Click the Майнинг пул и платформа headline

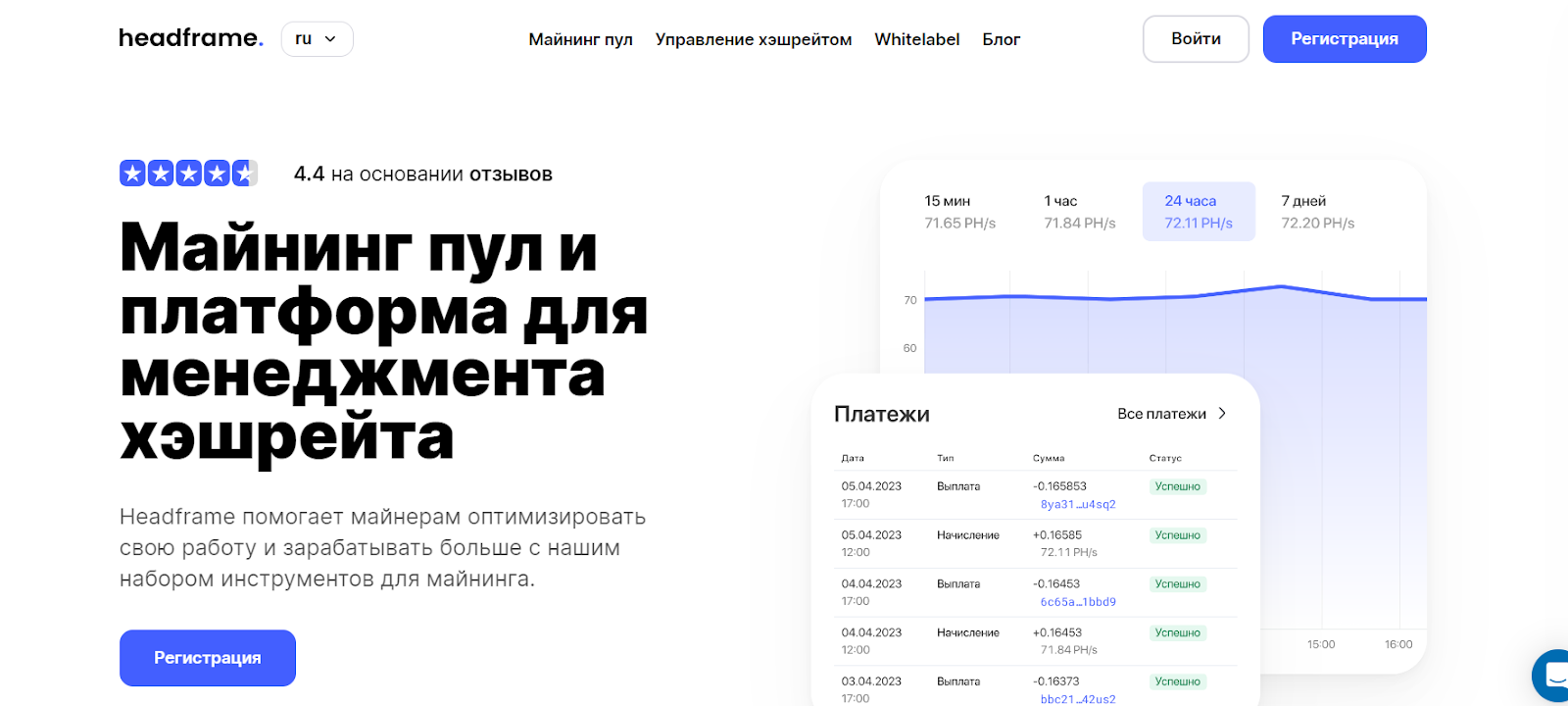(383, 340)
